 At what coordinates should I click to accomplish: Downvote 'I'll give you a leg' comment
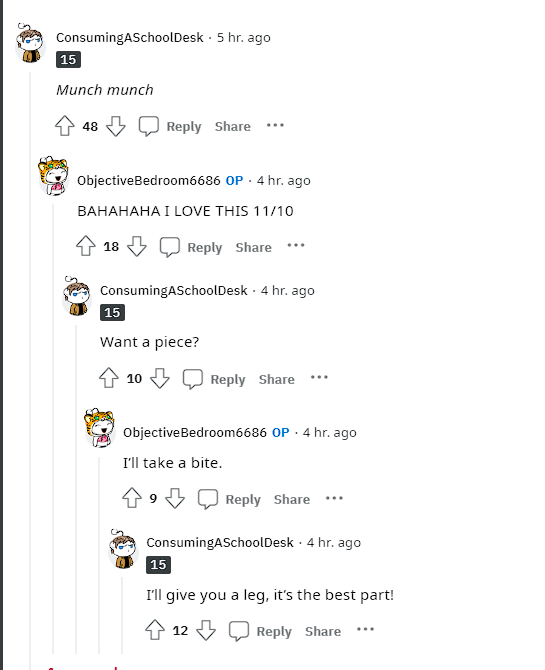tap(206, 630)
